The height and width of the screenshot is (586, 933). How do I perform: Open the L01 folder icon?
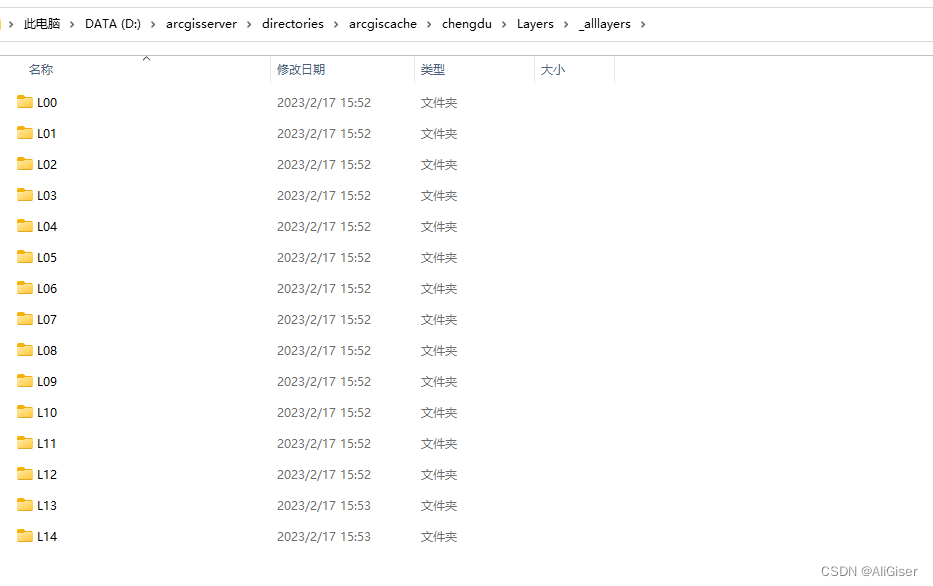click(25, 133)
